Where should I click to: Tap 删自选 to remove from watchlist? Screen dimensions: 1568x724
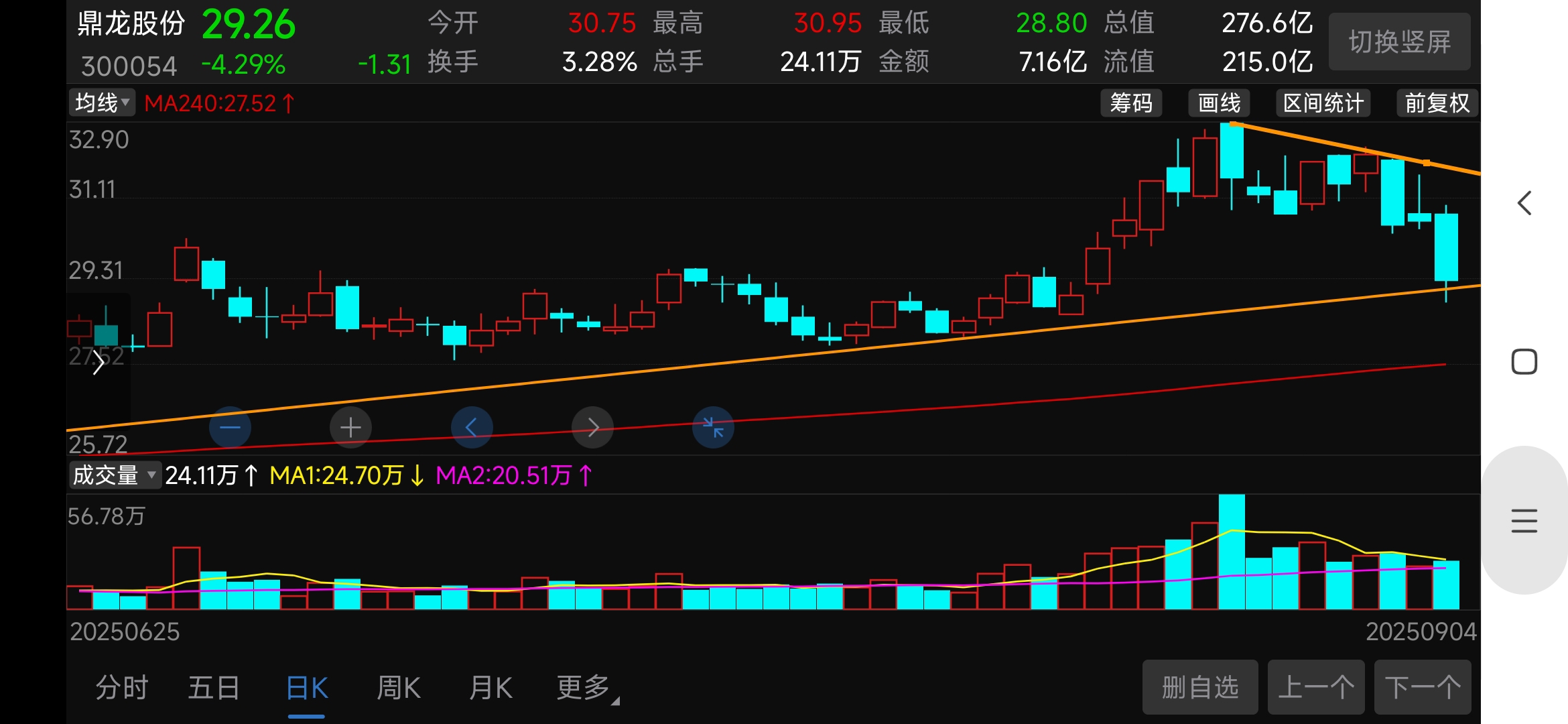click(1200, 687)
